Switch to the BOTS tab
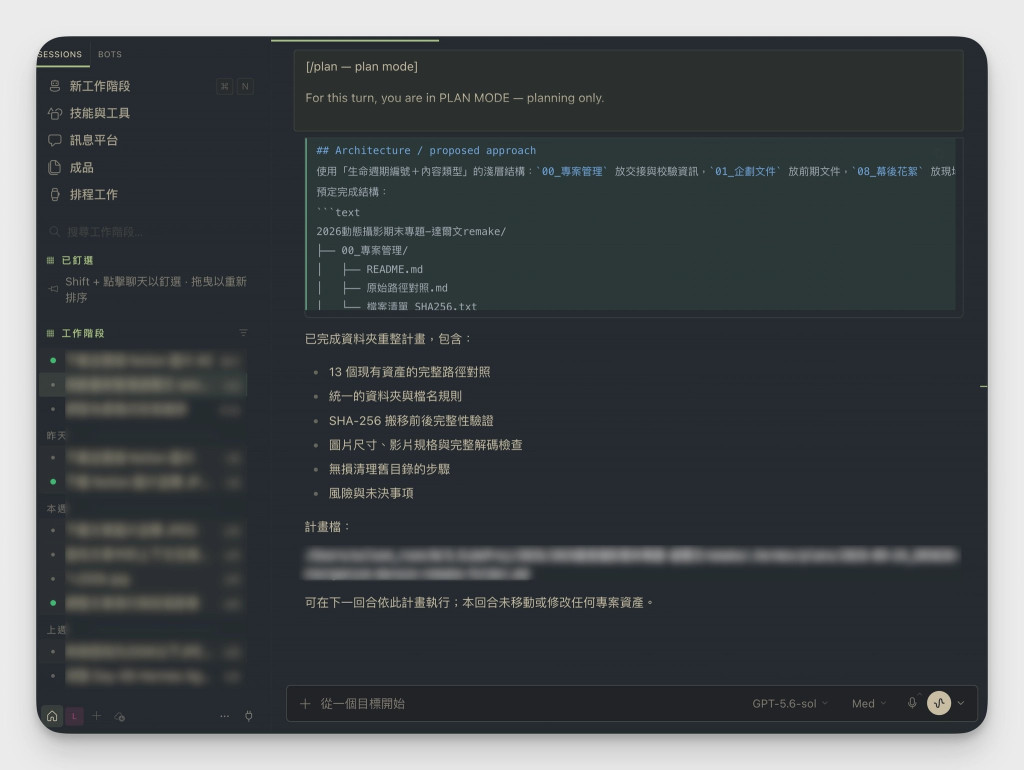 click(x=110, y=54)
